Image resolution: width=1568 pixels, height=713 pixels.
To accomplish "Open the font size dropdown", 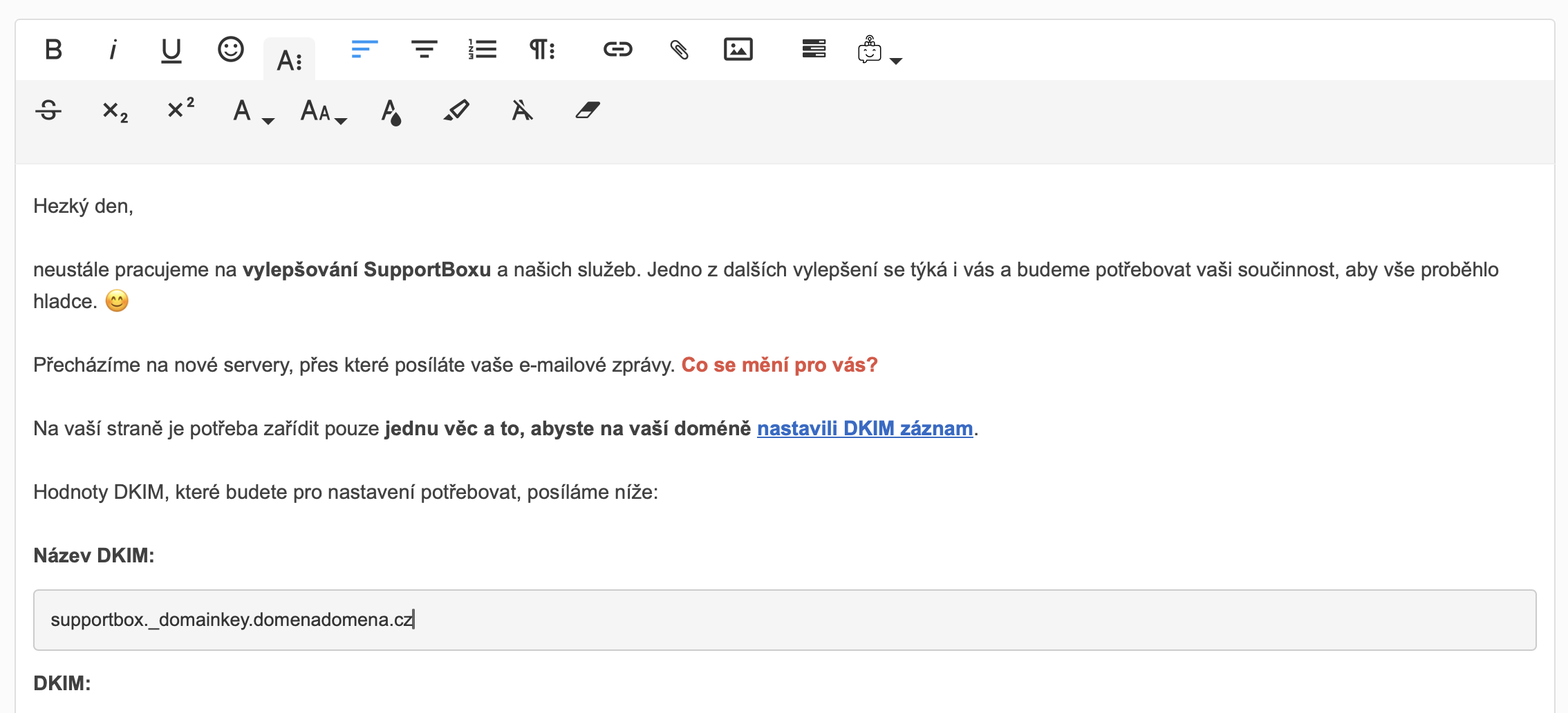I will pos(323,111).
